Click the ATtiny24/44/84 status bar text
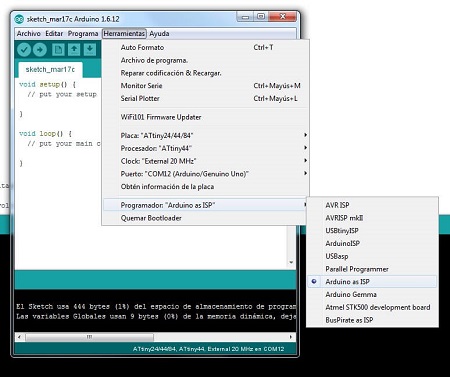The height and width of the screenshot is (377, 450). point(208,349)
